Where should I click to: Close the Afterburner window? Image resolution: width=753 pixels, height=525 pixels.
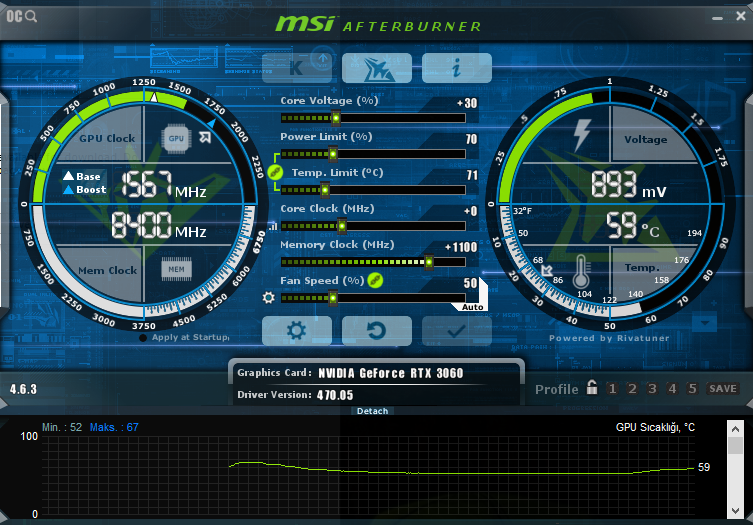pyautogui.click(x=741, y=16)
